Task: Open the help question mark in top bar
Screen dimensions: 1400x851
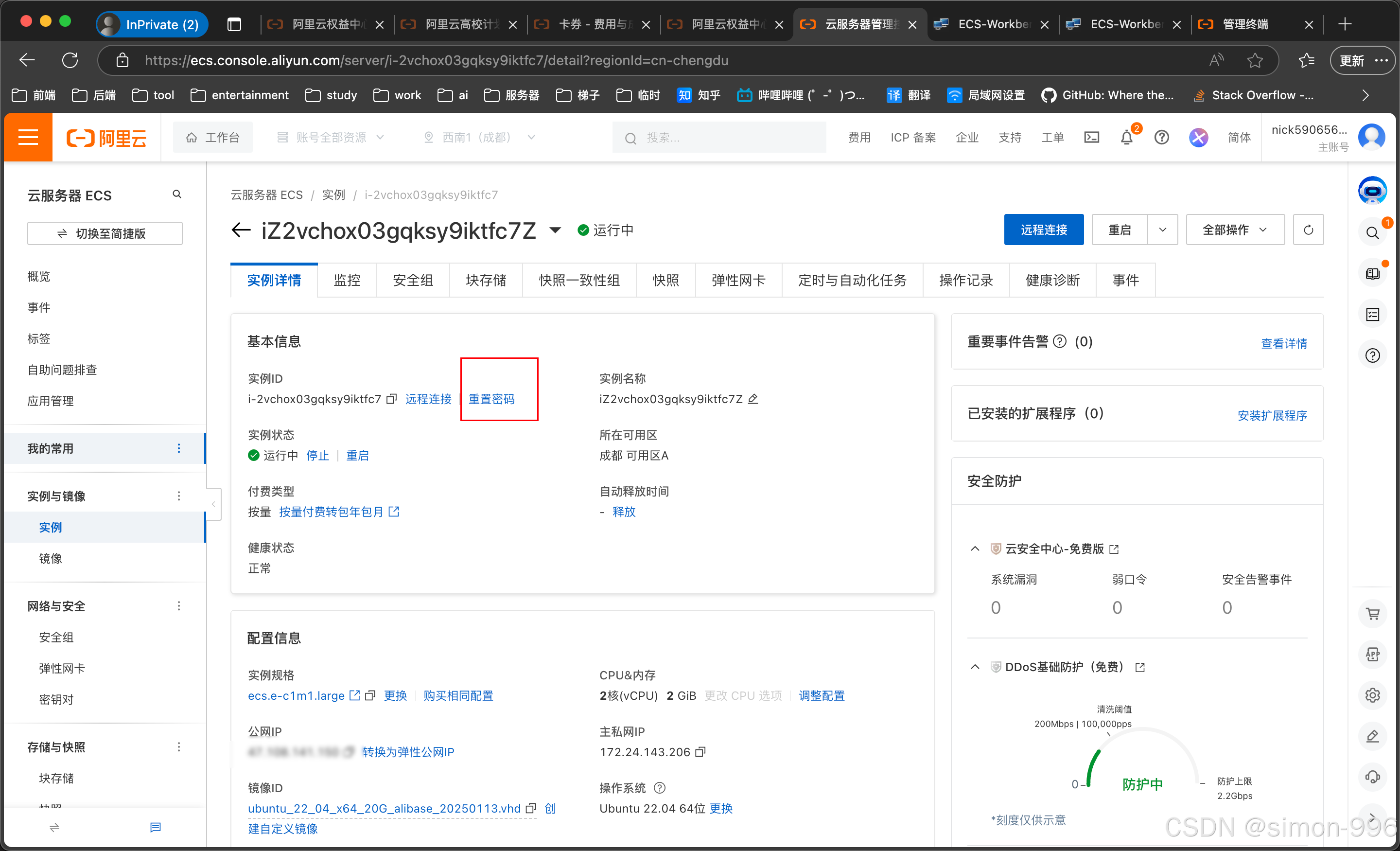Action: coord(1161,138)
